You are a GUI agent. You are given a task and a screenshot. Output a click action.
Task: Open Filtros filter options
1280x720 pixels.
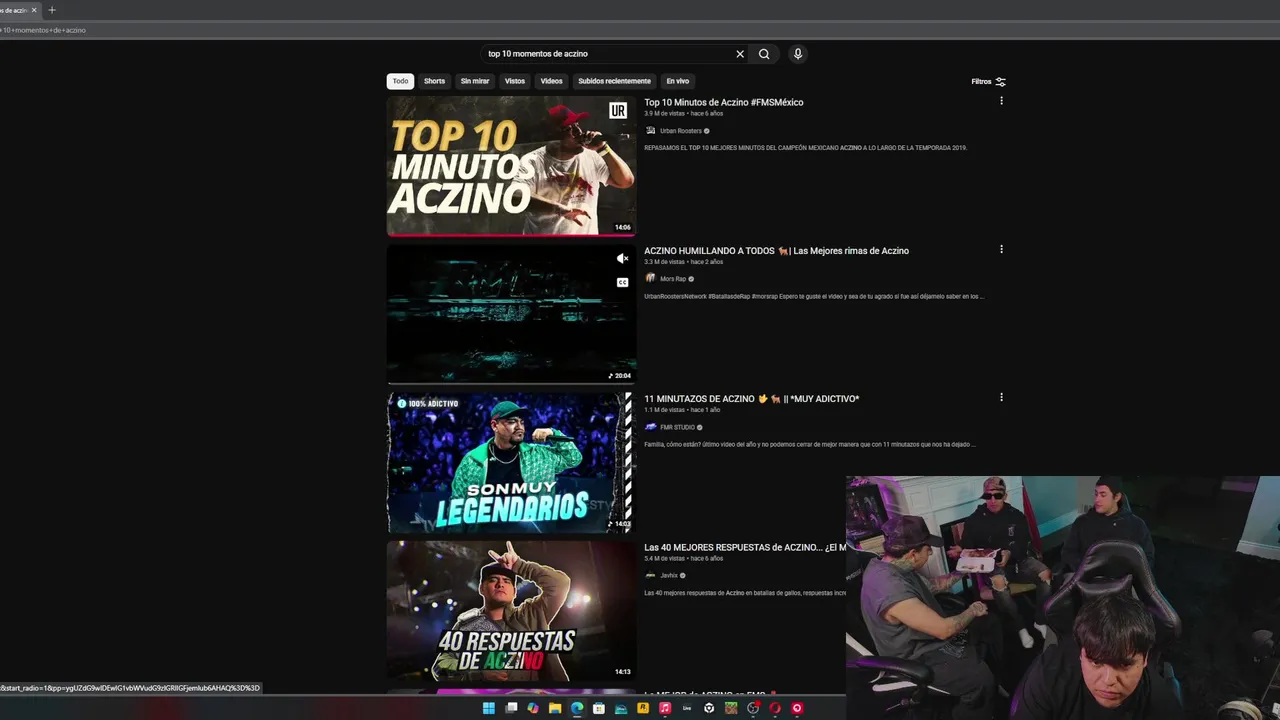(988, 81)
